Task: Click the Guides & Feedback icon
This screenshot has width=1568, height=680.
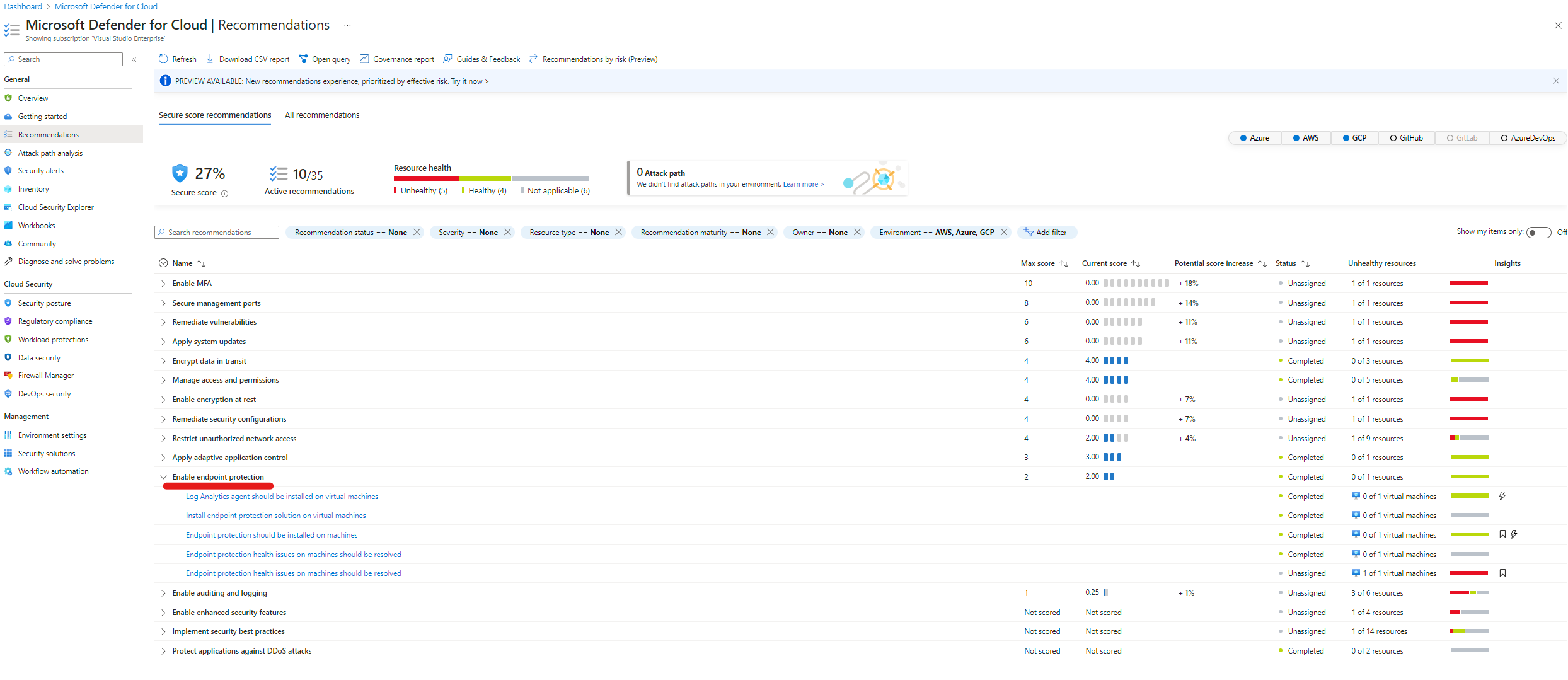Action: pyautogui.click(x=447, y=59)
